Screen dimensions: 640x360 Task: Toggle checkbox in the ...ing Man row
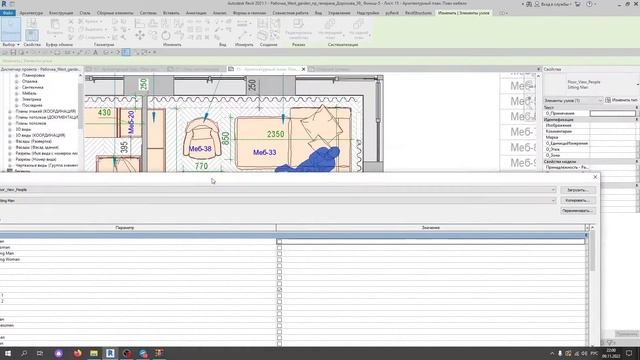[279, 253]
